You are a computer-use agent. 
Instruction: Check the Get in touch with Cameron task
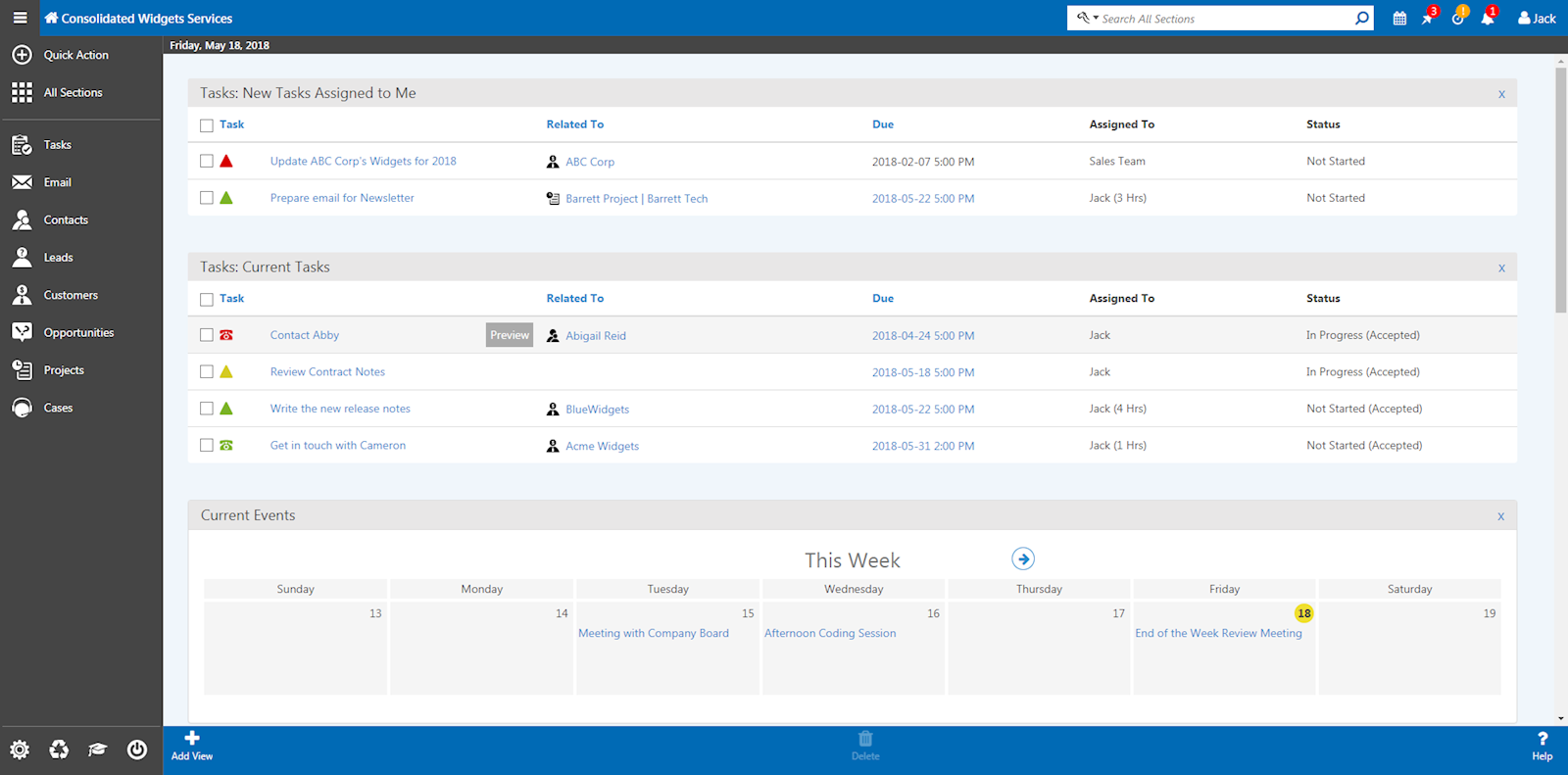tap(207, 445)
